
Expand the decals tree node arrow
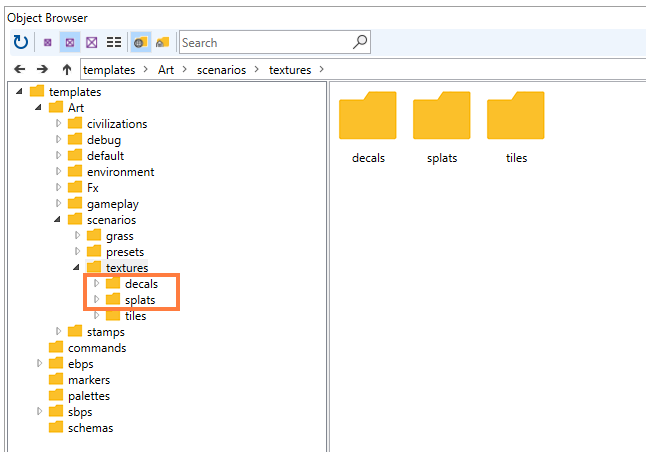(96, 283)
